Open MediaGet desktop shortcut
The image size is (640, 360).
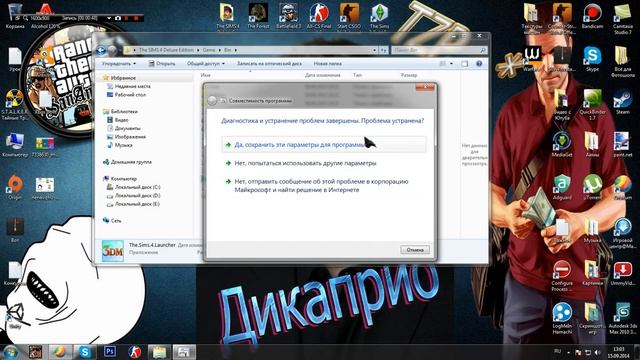[x=562, y=144]
